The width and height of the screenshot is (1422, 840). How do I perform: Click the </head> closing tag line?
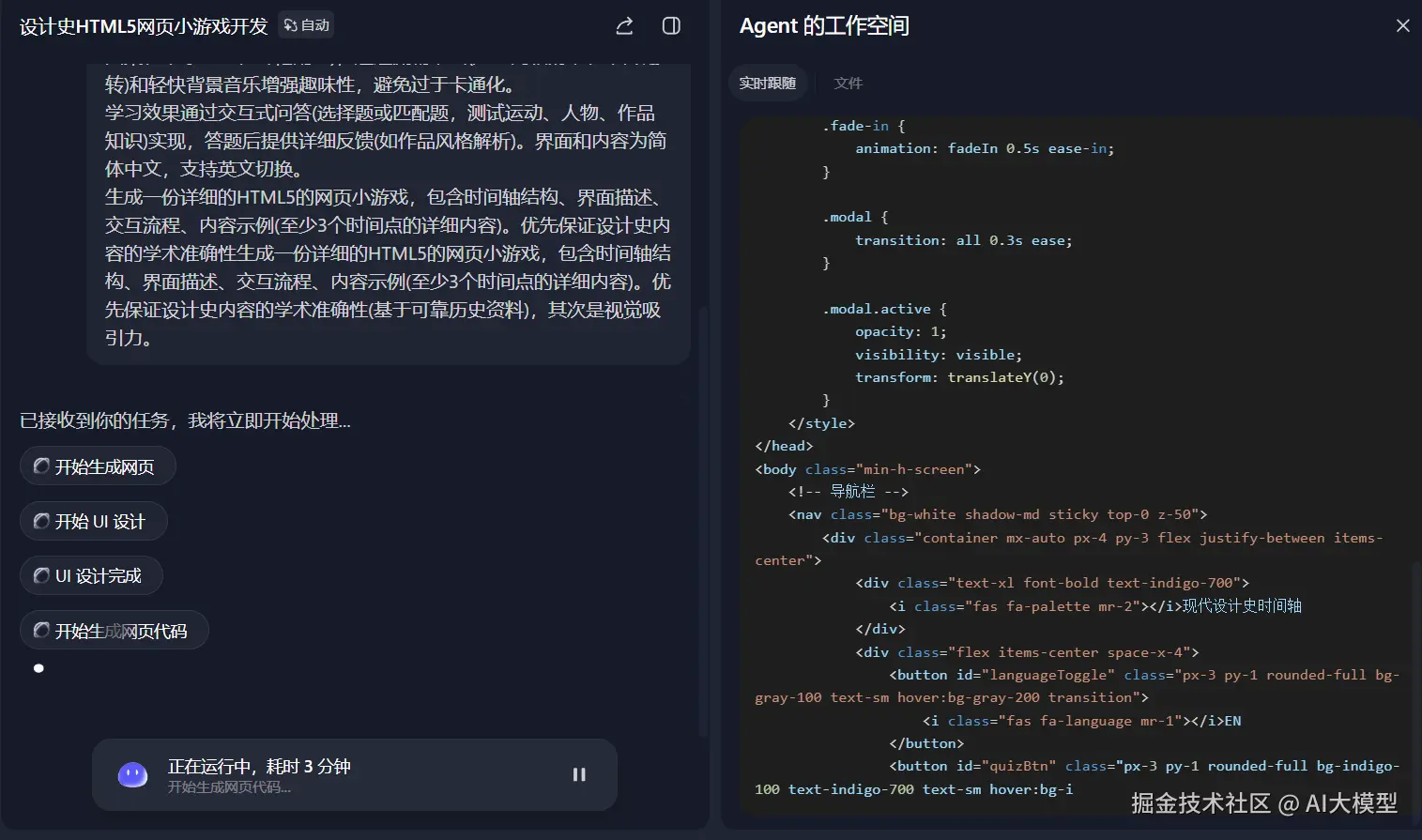tap(784, 446)
